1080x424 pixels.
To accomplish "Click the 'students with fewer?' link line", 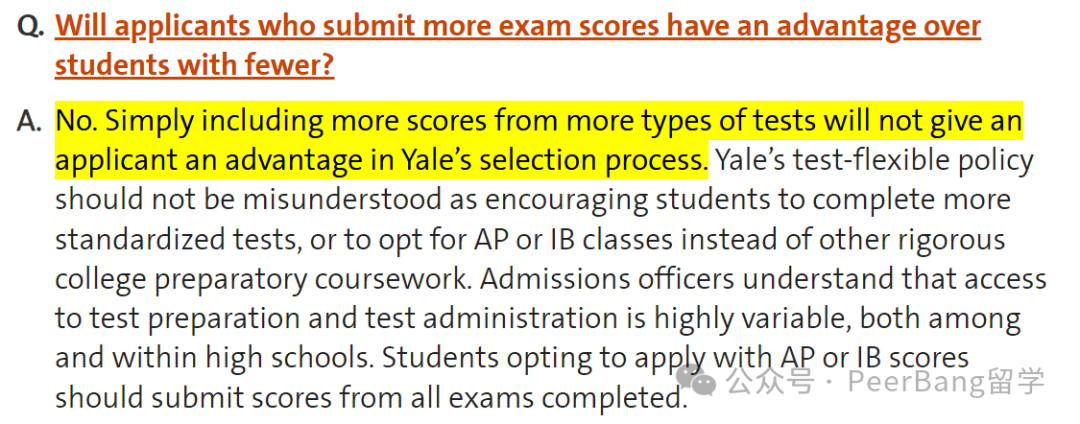I will [194, 65].
